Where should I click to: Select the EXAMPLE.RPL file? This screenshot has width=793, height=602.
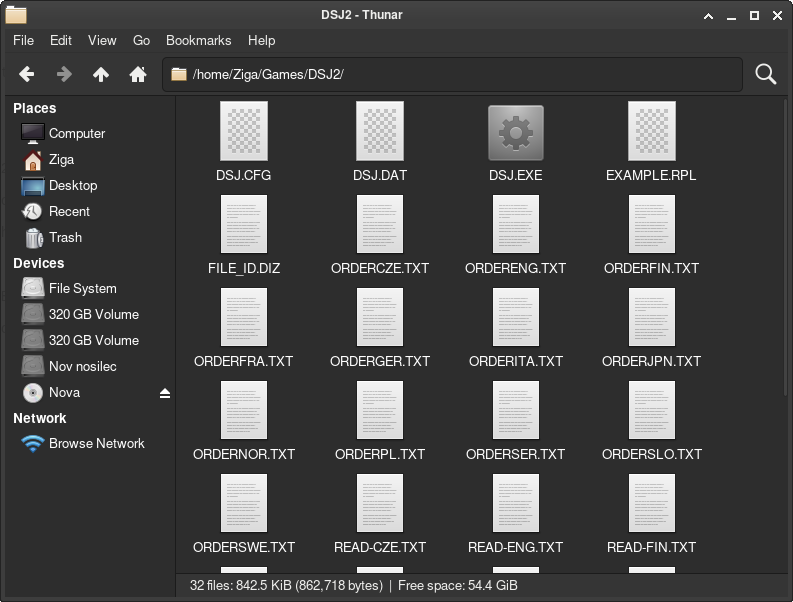click(x=651, y=143)
